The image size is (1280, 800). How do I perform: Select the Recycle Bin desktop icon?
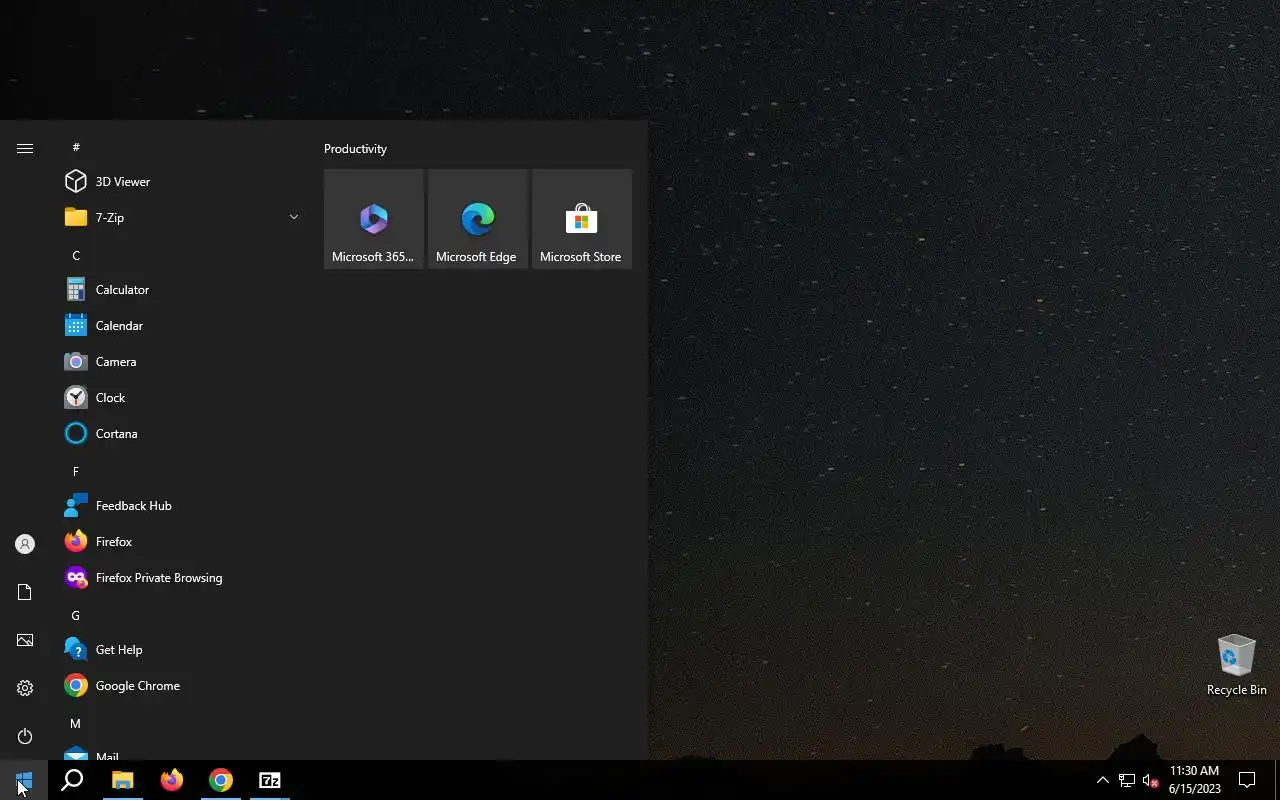tap(1236, 665)
